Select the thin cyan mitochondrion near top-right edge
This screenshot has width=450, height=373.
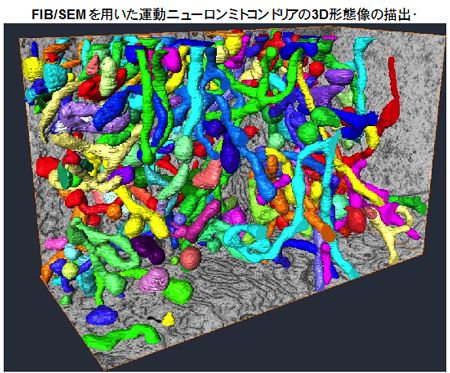pos(361,73)
